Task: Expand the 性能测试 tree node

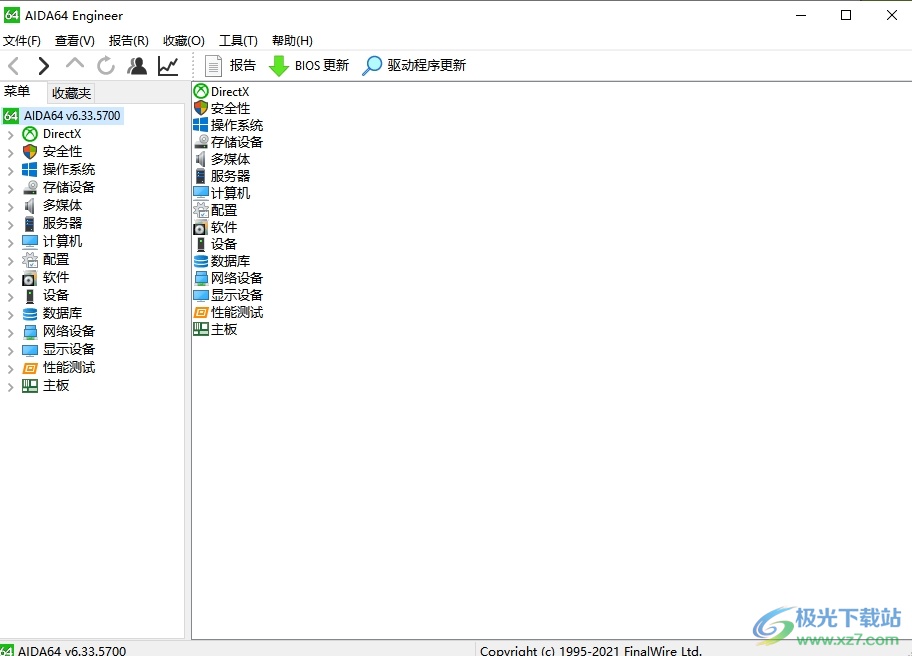Action: pyautogui.click(x=10, y=369)
